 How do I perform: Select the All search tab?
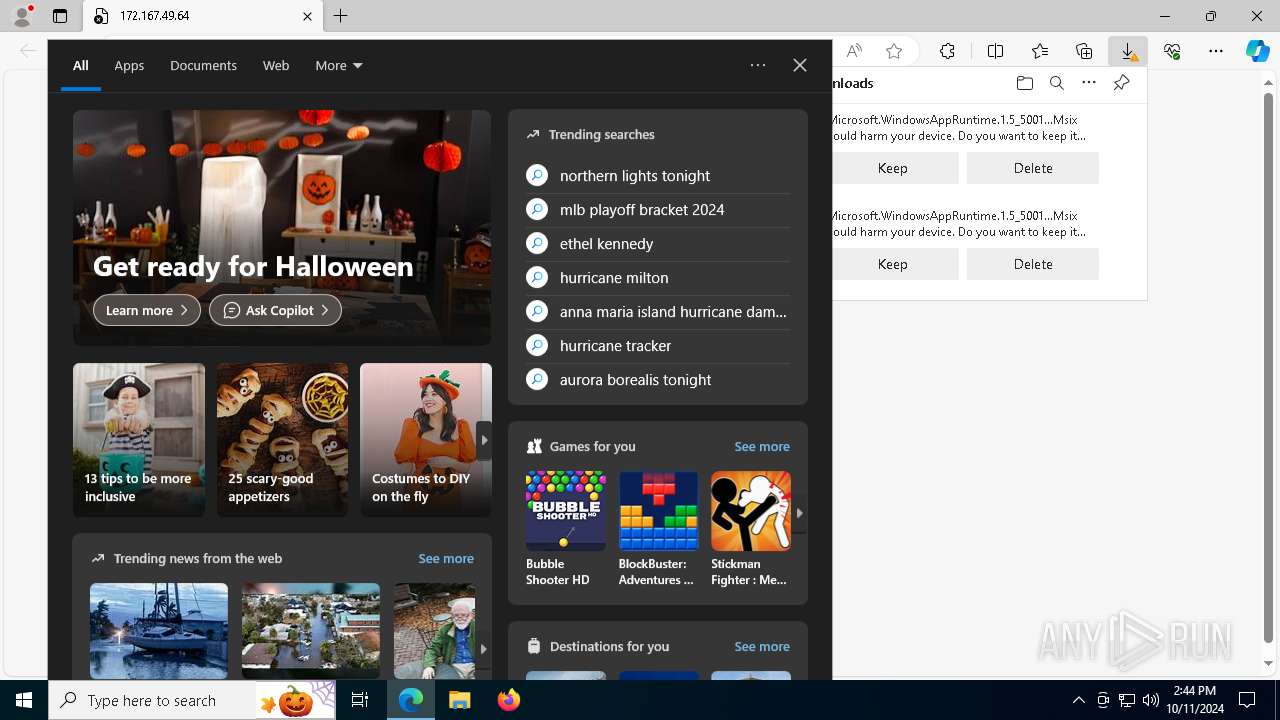pyautogui.click(x=81, y=65)
